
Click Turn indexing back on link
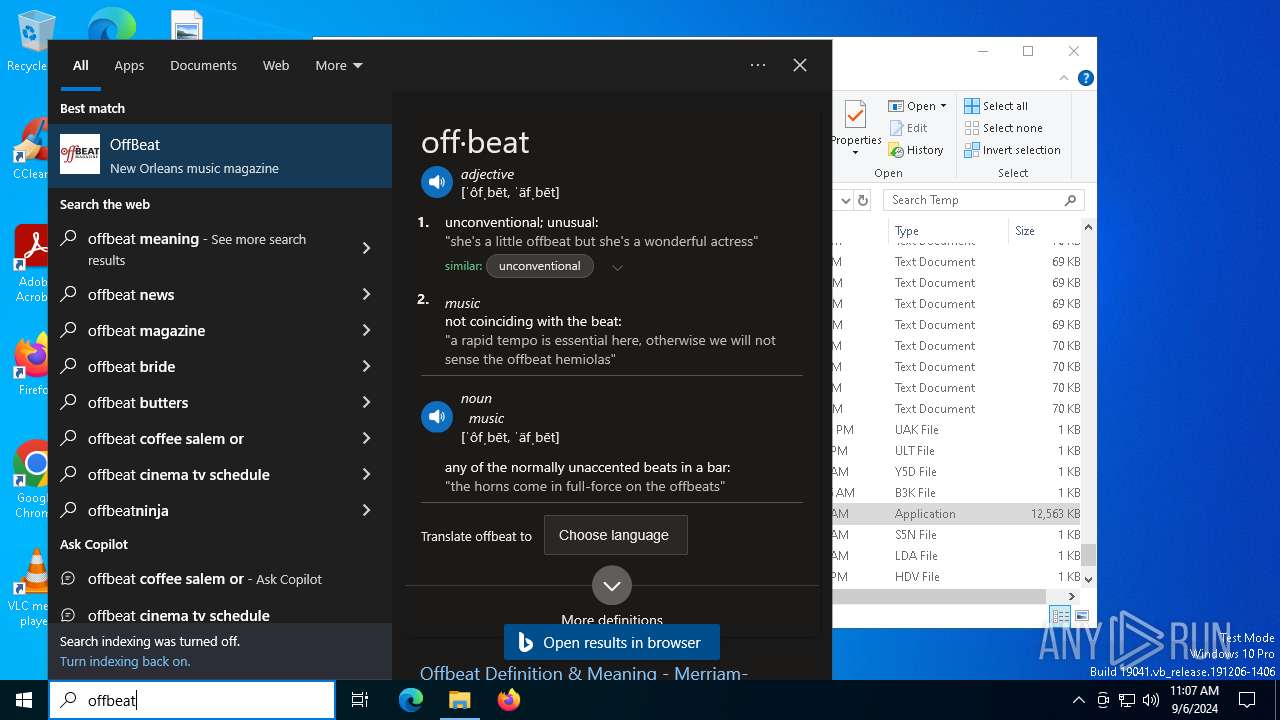click(x=125, y=661)
